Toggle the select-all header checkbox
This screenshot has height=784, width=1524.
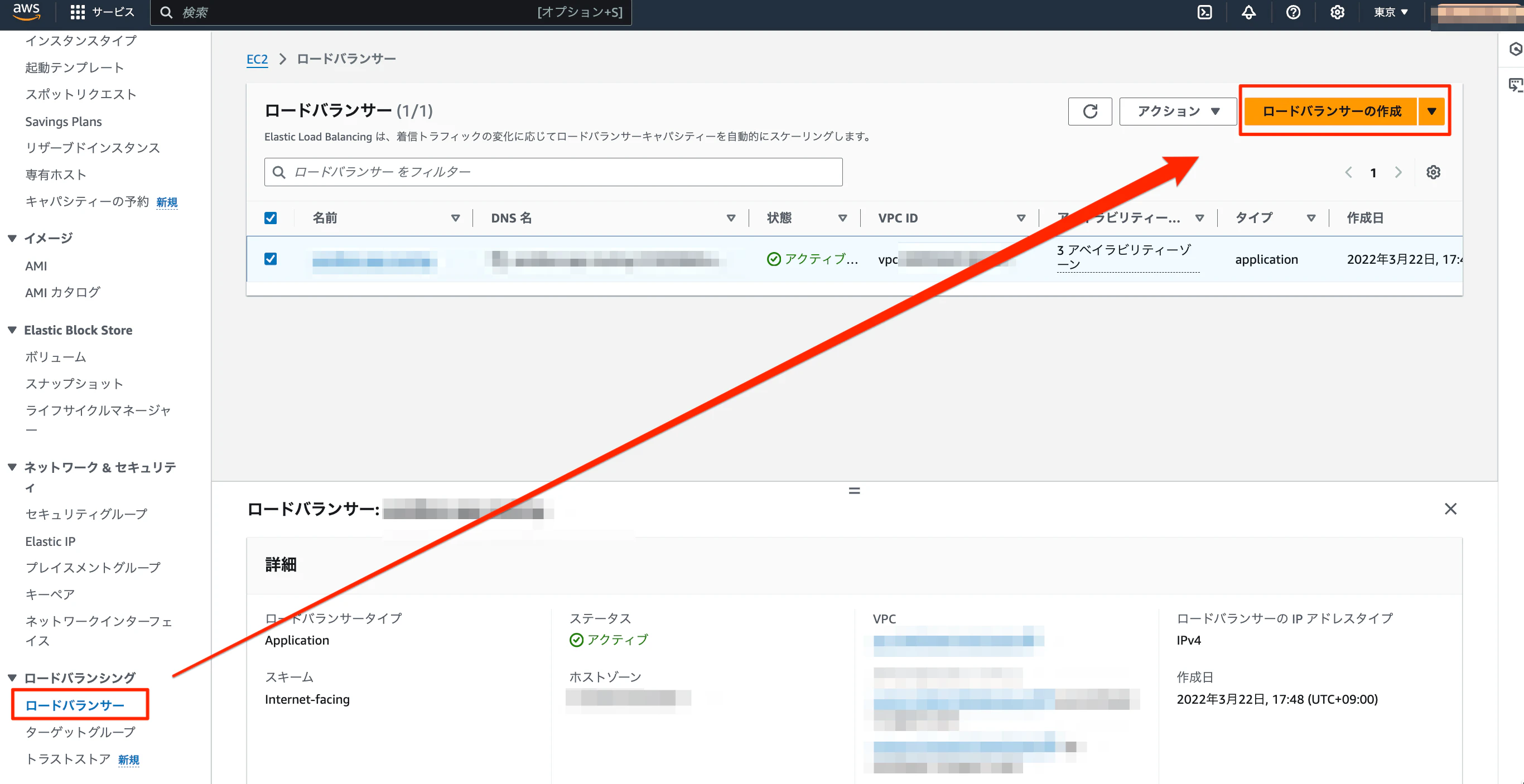(x=271, y=217)
